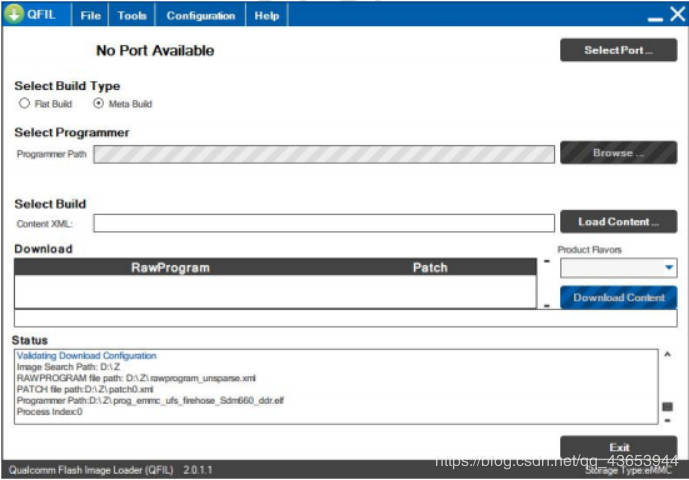The image size is (689, 480).
Task: Click the download progress bar
Action: [x=345, y=318]
